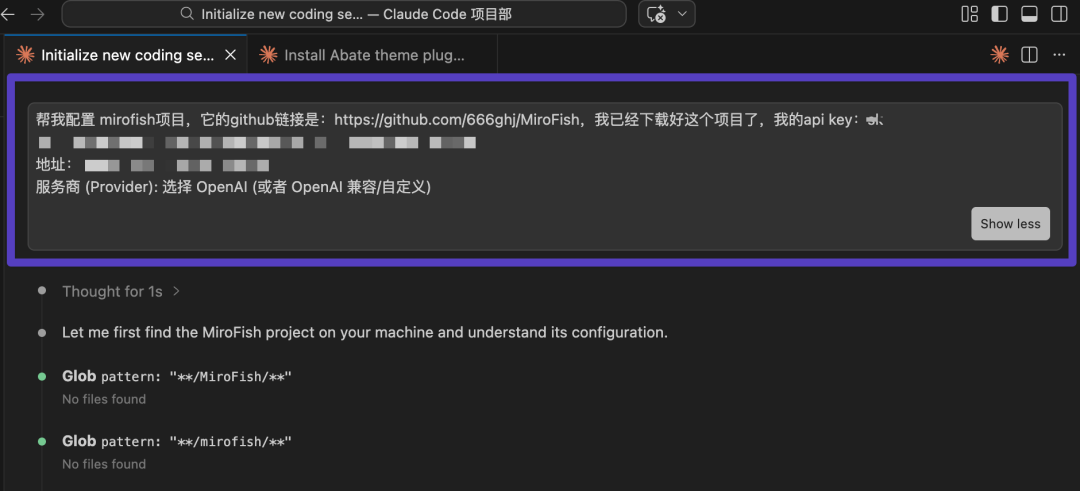The image size is (1080, 491).
Task: Select the Initialize new coding session tab
Action: coord(126,55)
